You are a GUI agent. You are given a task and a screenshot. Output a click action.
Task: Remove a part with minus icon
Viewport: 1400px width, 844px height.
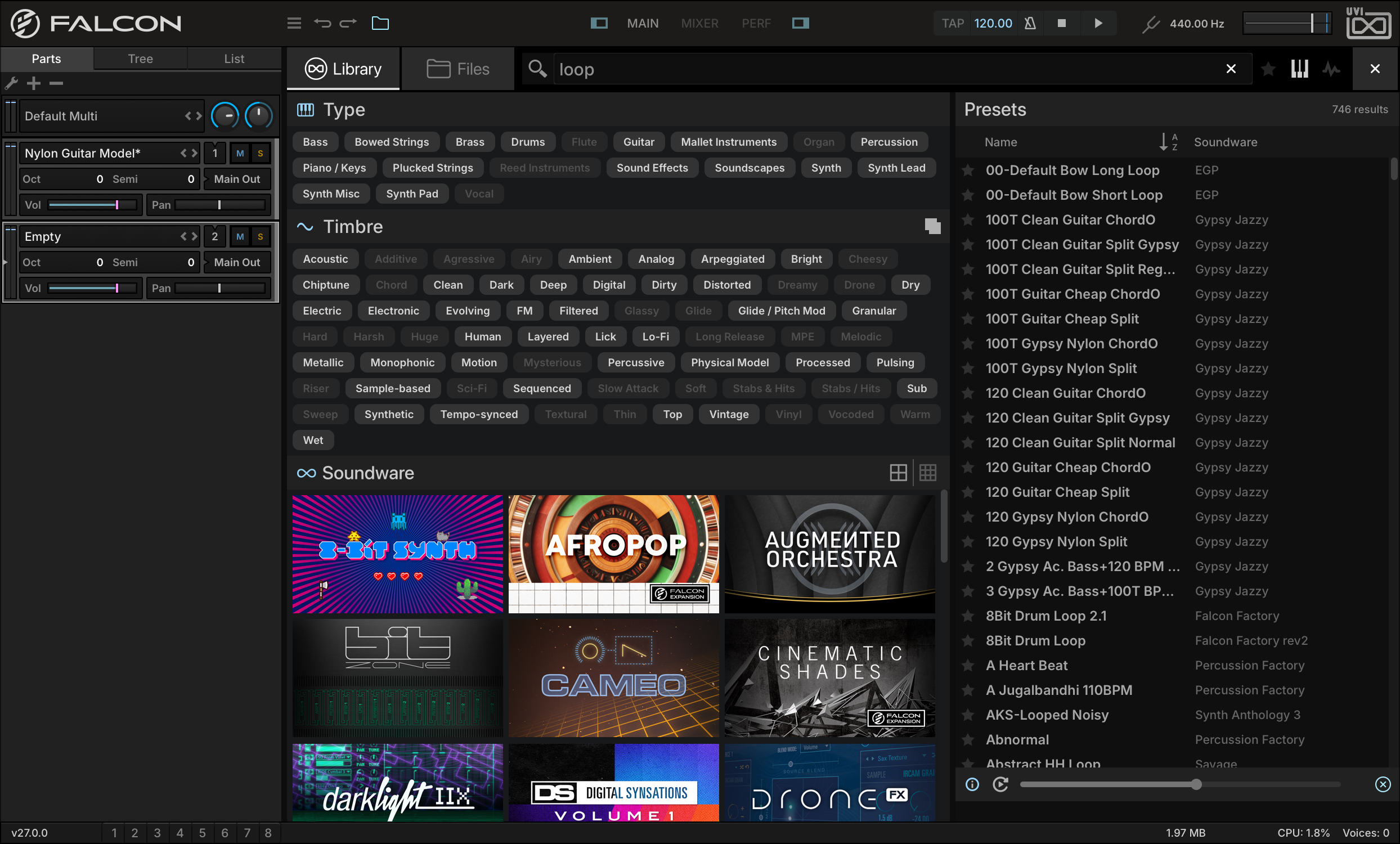point(56,83)
